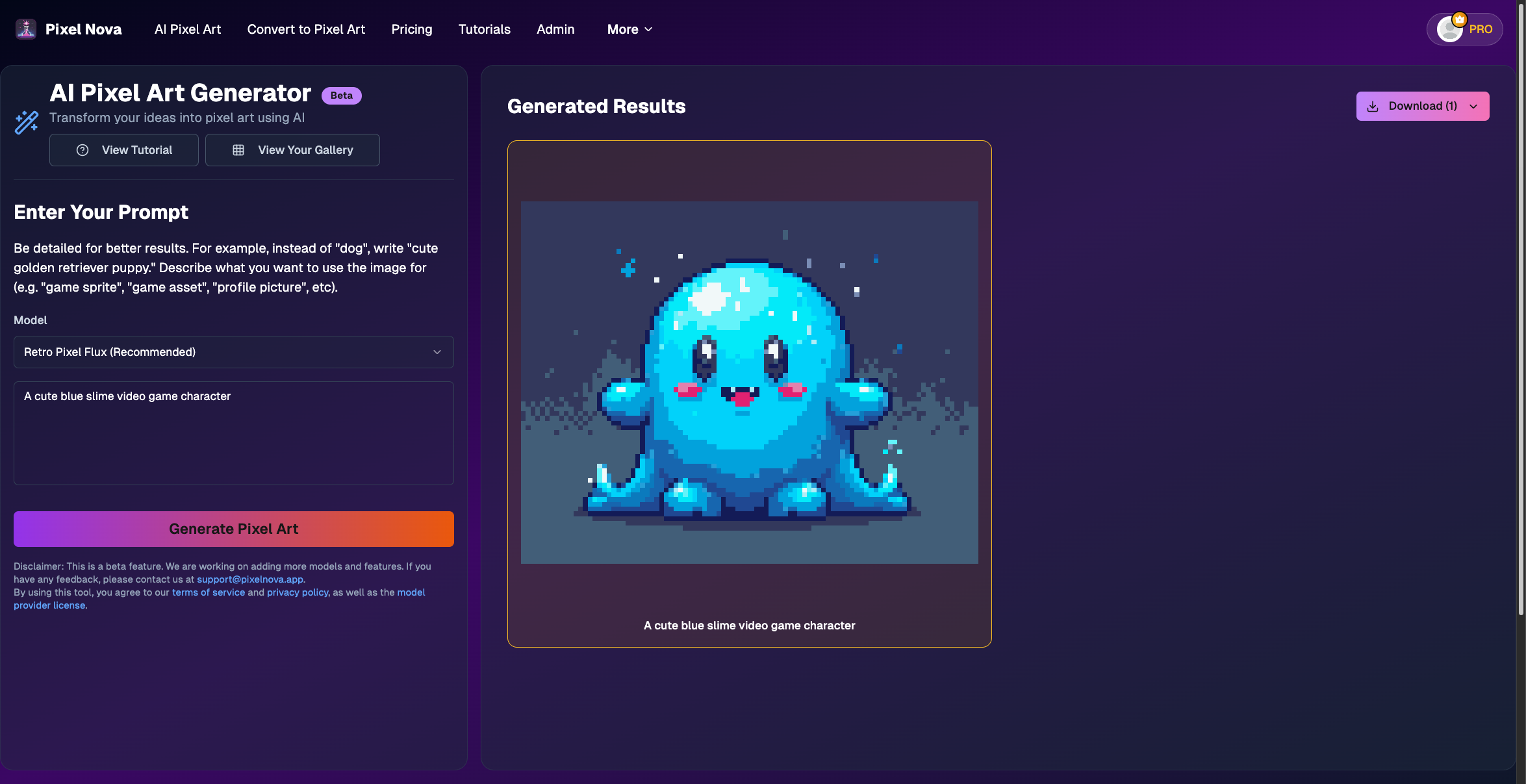The width and height of the screenshot is (1526, 784).
Task: Click the PRO badge label
Action: pos(1481,29)
